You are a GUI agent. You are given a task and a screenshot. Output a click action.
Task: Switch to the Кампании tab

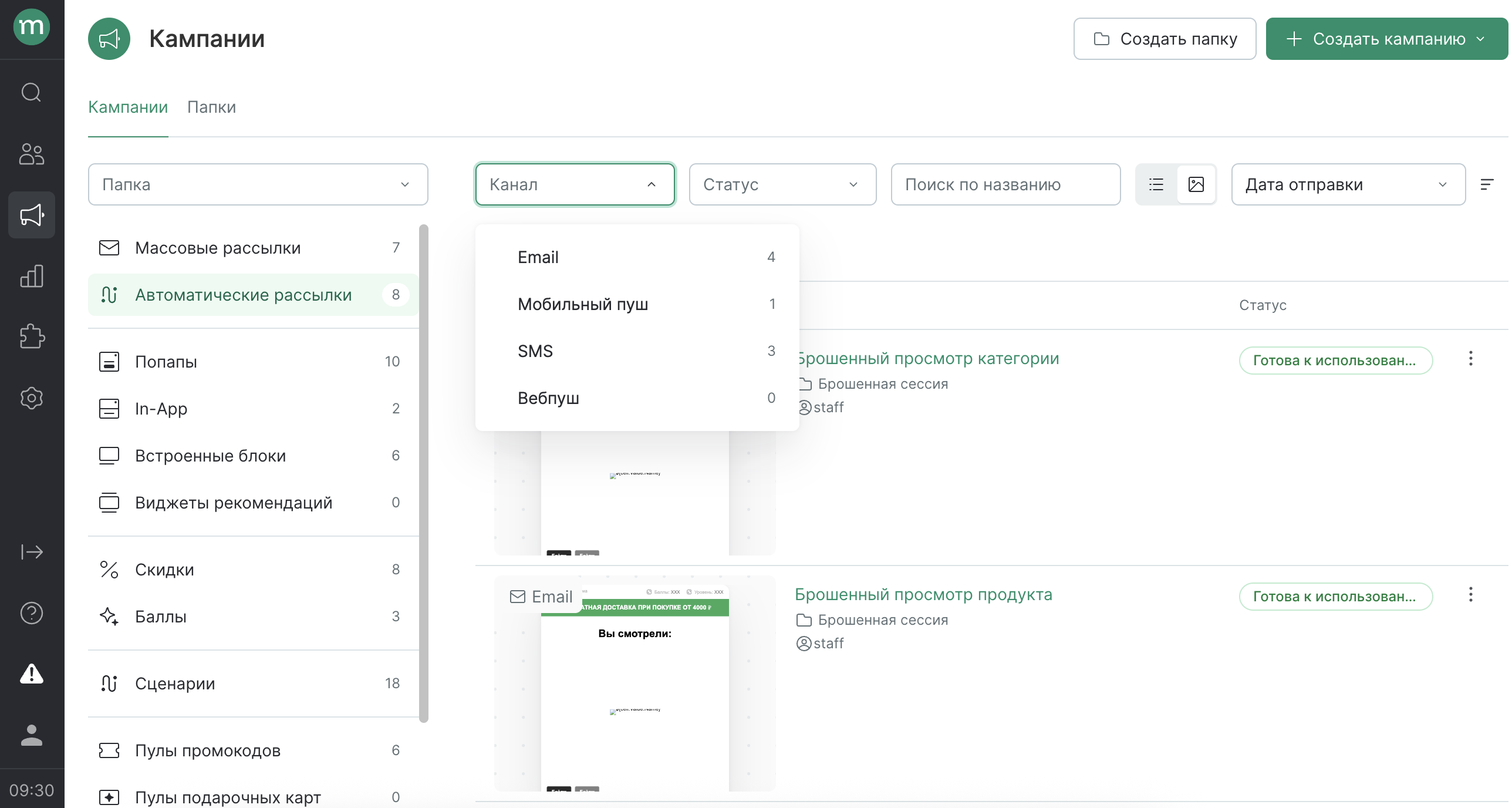pyautogui.click(x=128, y=107)
